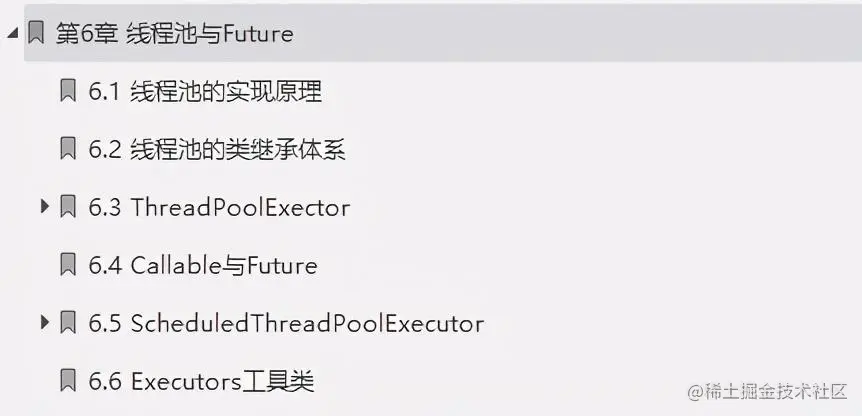Image resolution: width=862 pixels, height=416 pixels.
Task: Open chapter 第6章 线程池与Future
Action: (x=174, y=34)
